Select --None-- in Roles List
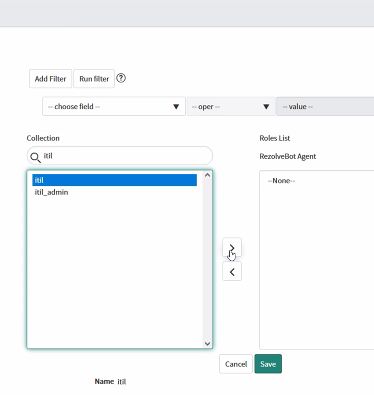The width and height of the screenshot is (374, 395). pos(281,181)
